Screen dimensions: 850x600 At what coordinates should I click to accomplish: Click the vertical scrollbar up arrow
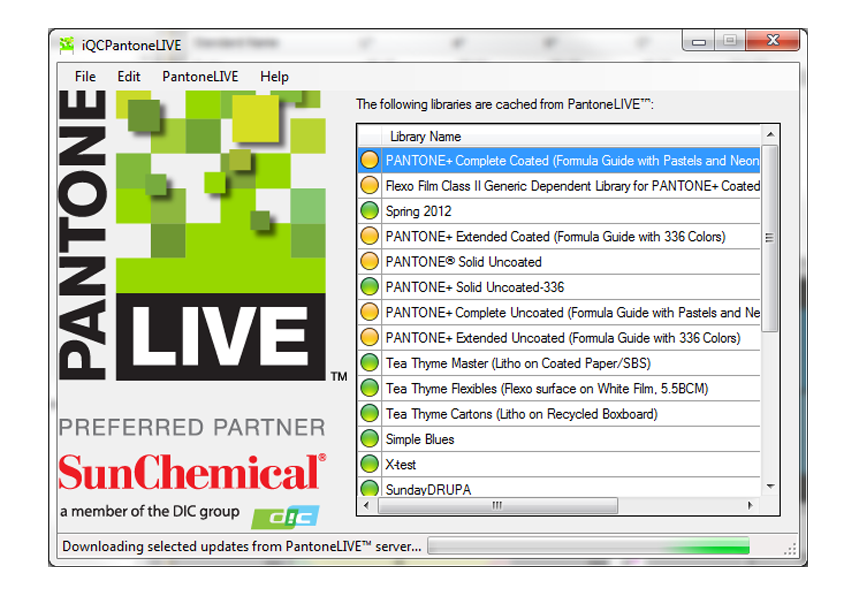[x=770, y=134]
